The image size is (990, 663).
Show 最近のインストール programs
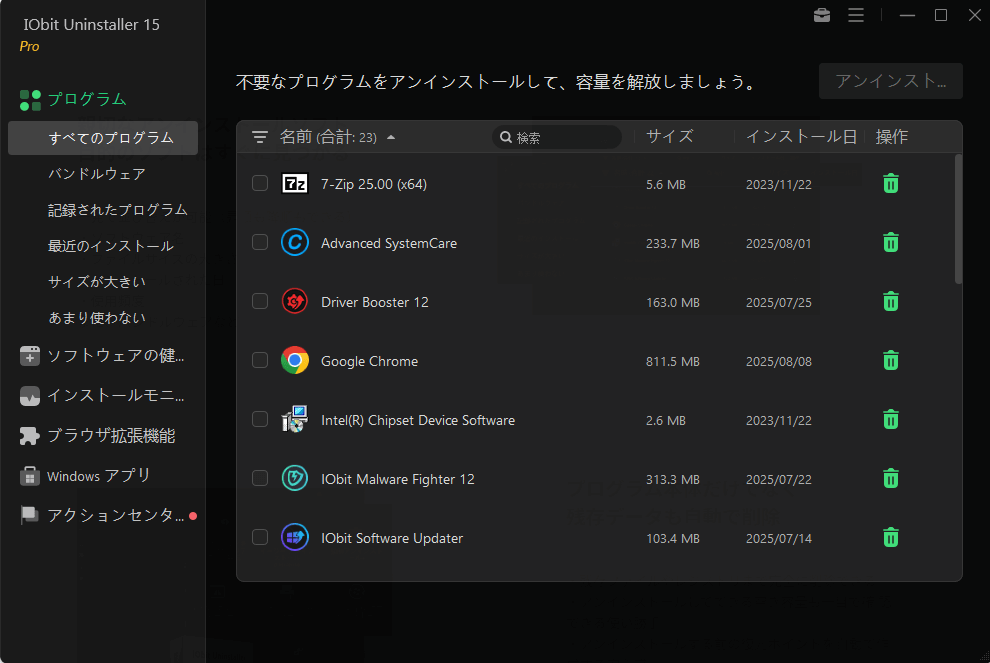[x=110, y=246]
